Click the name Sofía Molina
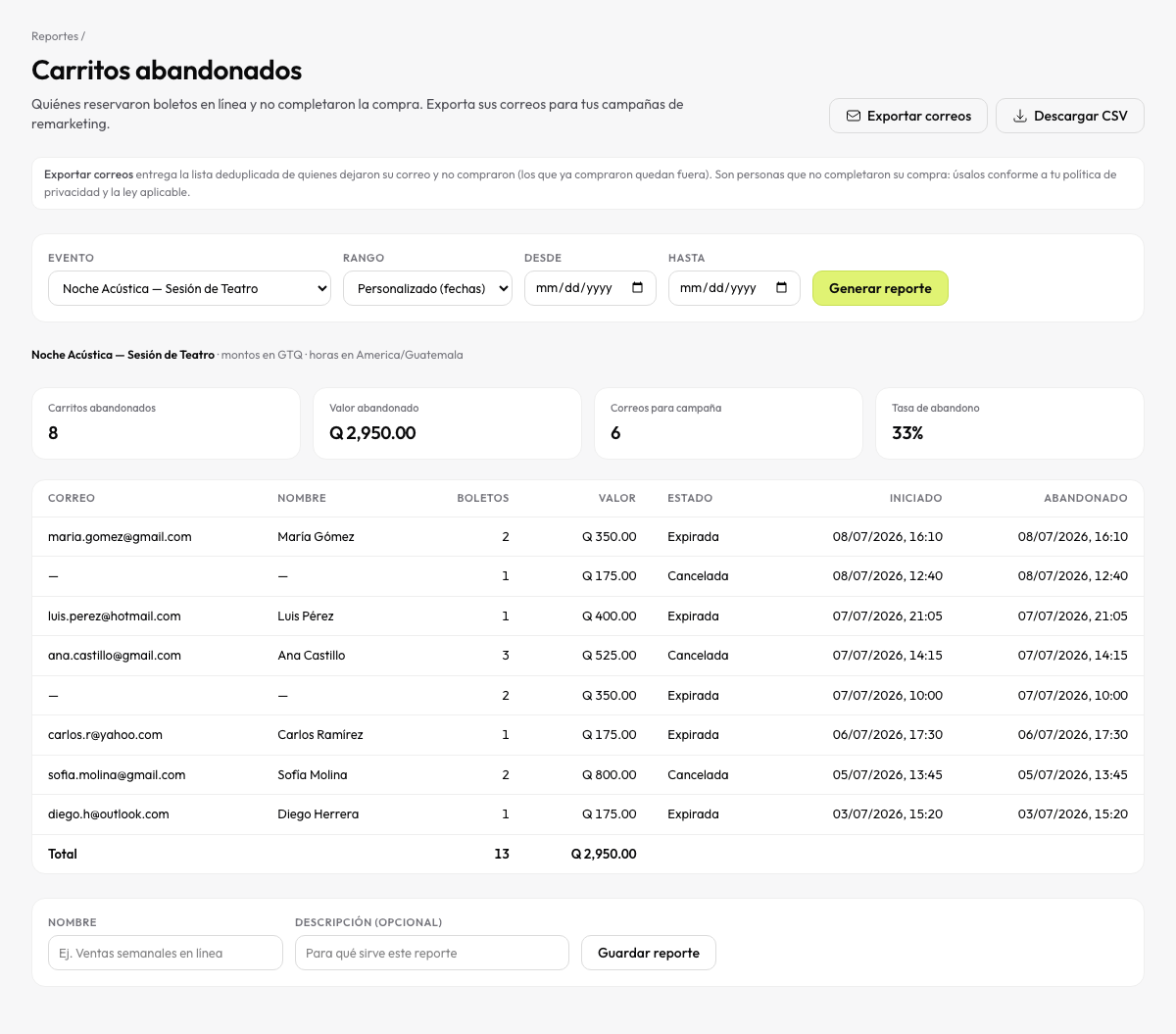1176x1034 pixels. tap(313, 775)
